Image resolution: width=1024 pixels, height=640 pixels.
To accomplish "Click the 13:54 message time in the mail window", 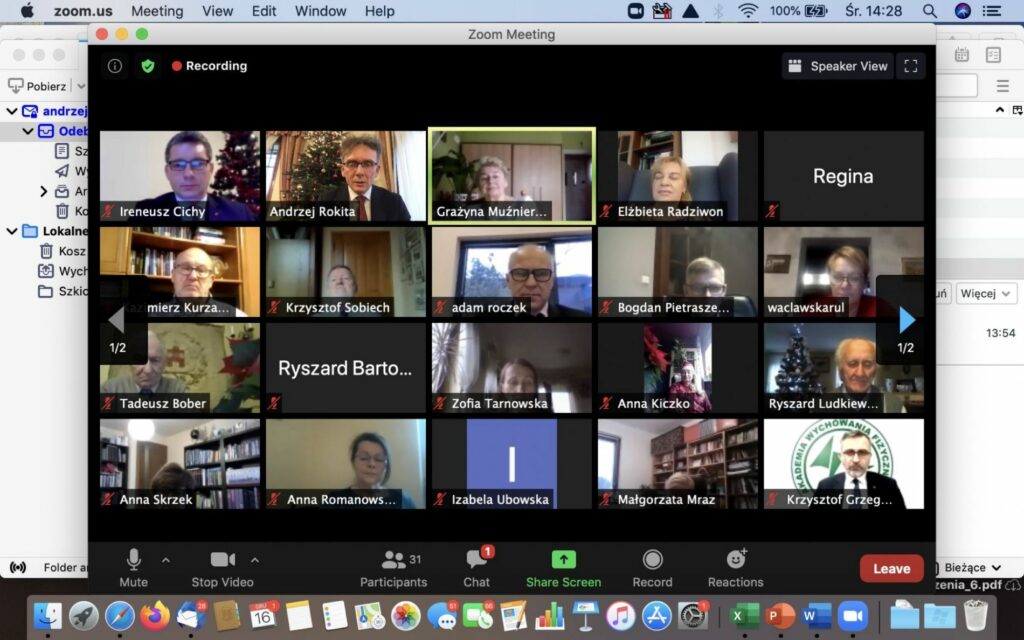I will [1000, 333].
